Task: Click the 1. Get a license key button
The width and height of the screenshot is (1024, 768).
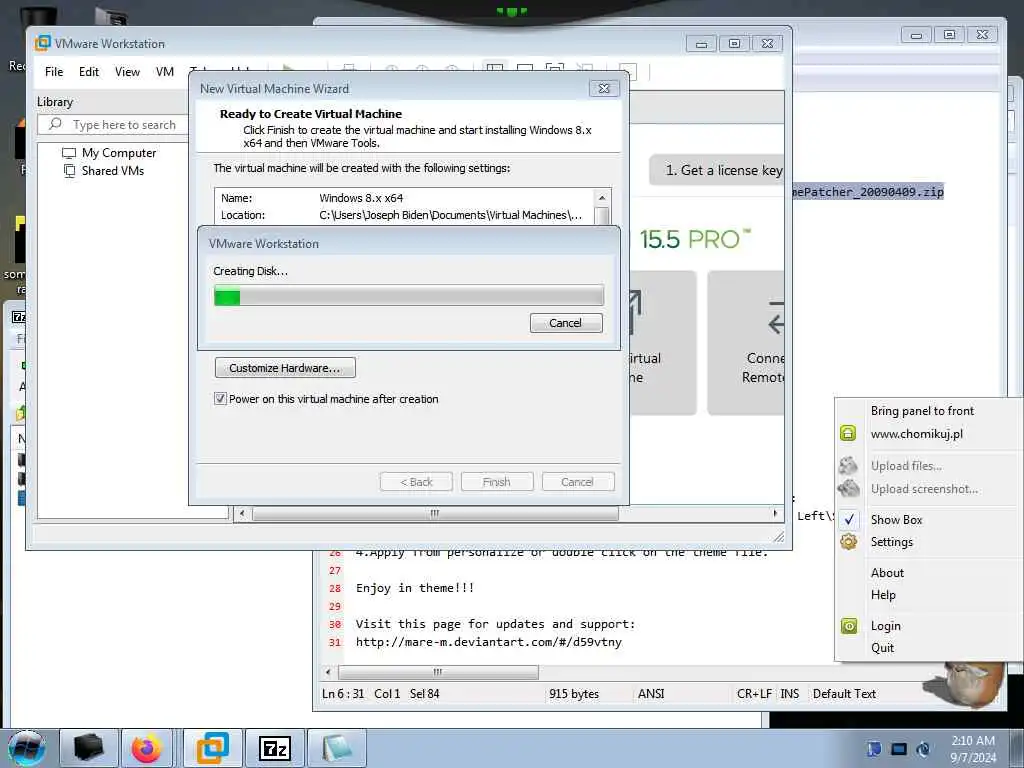Action: [717, 170]
